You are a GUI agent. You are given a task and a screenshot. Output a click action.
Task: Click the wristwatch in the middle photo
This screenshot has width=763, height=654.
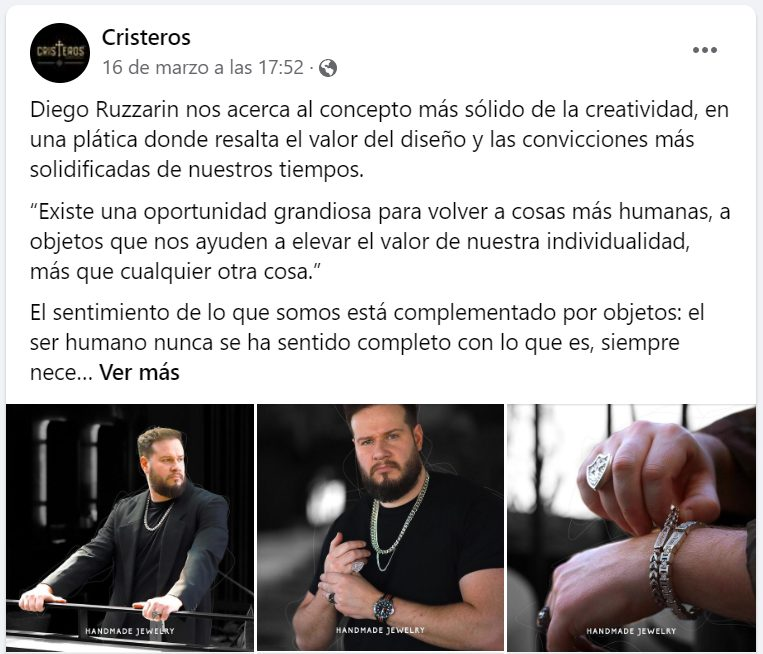(384, 608)
